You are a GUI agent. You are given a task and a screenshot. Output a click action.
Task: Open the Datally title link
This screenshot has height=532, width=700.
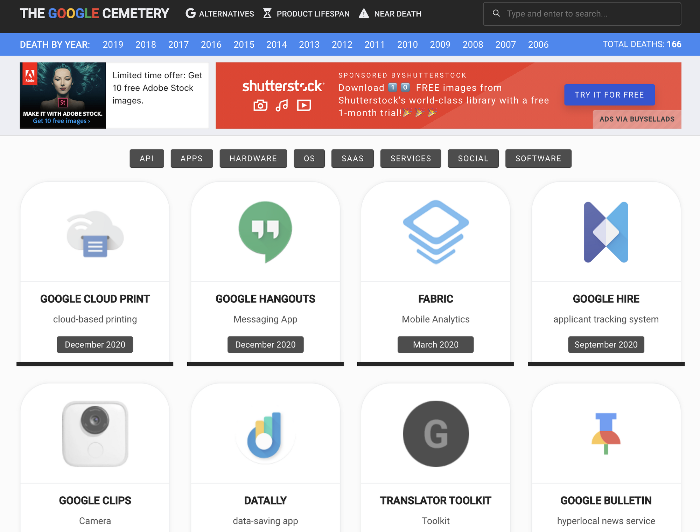pyautogui.click(x=265, y=501)
